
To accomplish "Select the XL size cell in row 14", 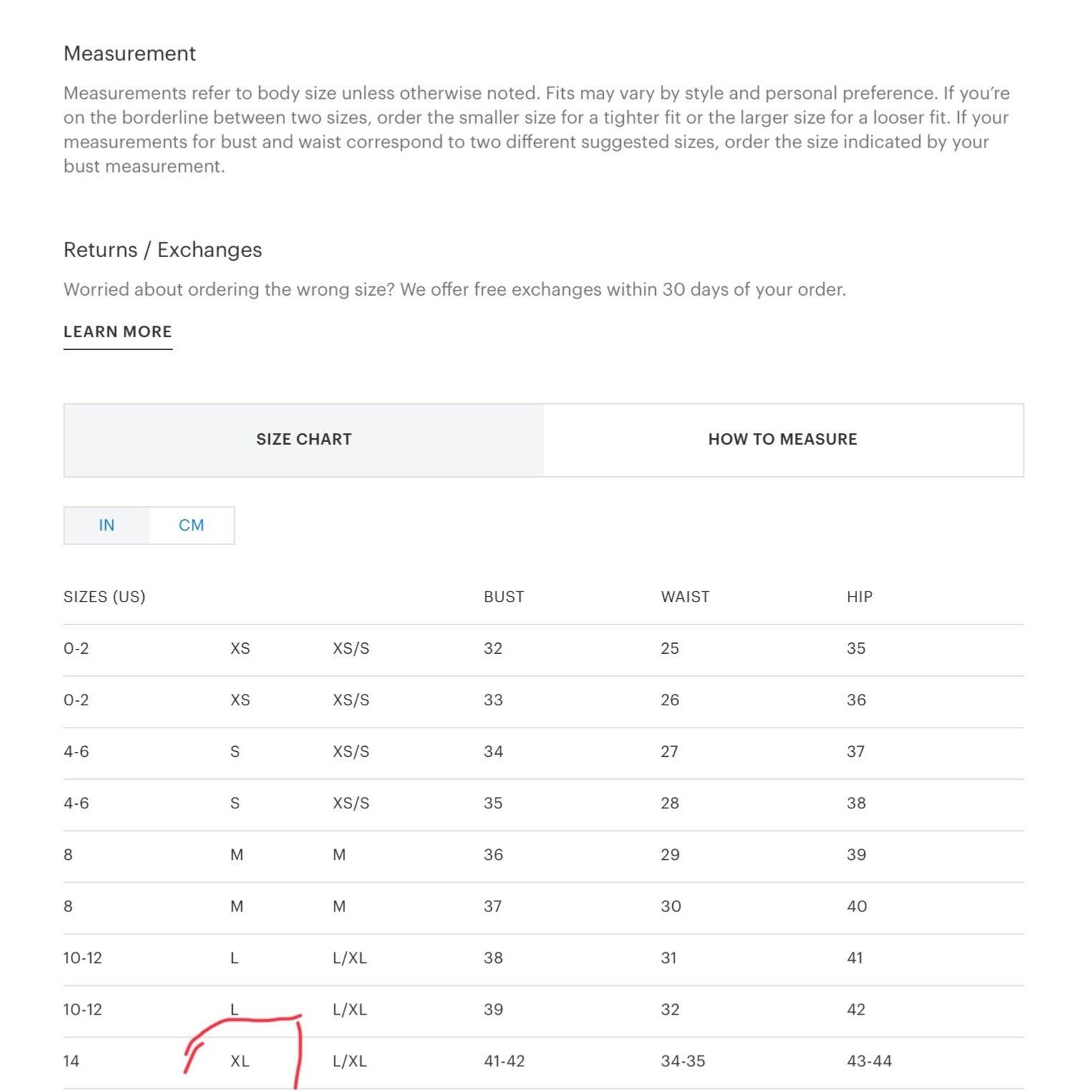I will click(x=240, y=1061).
